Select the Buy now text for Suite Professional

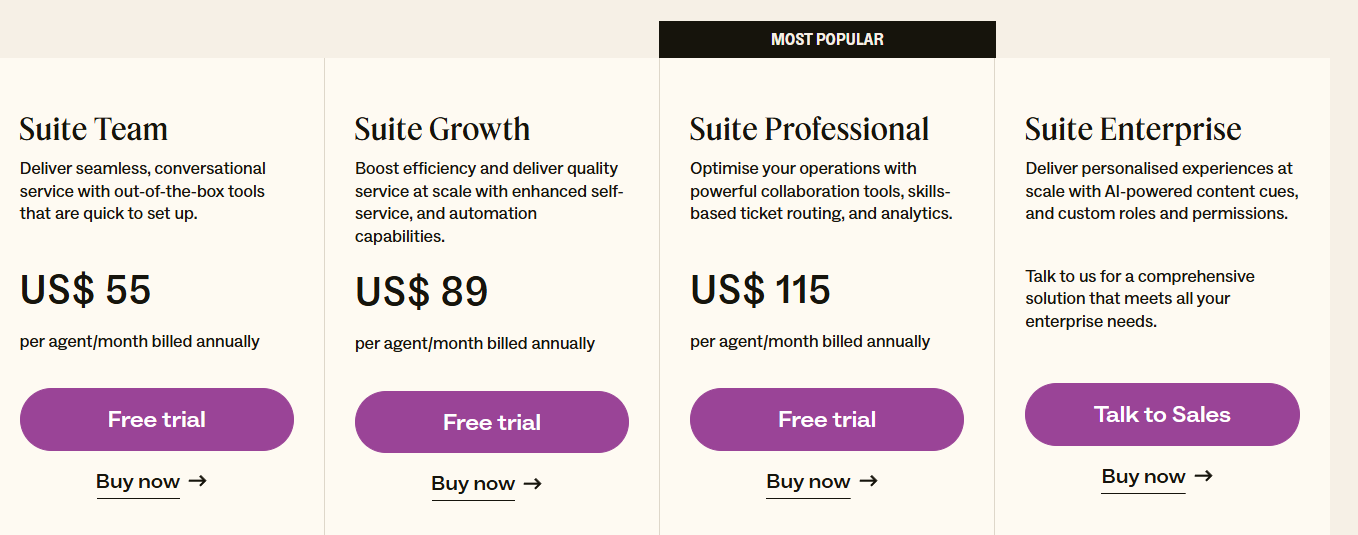click(x=808, y=481)
